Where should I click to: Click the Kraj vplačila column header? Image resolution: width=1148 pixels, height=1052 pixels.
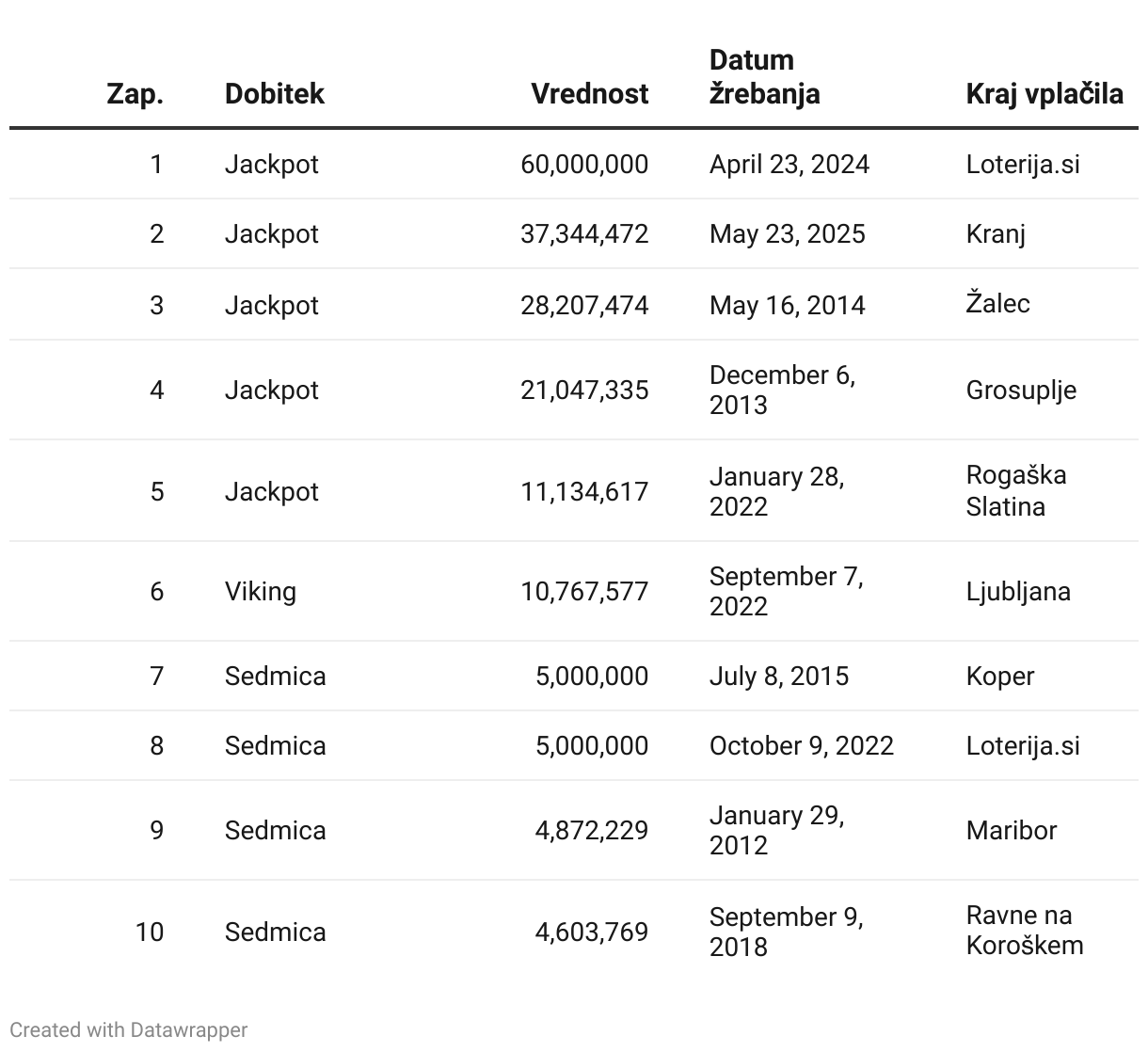click(1044, 94)
